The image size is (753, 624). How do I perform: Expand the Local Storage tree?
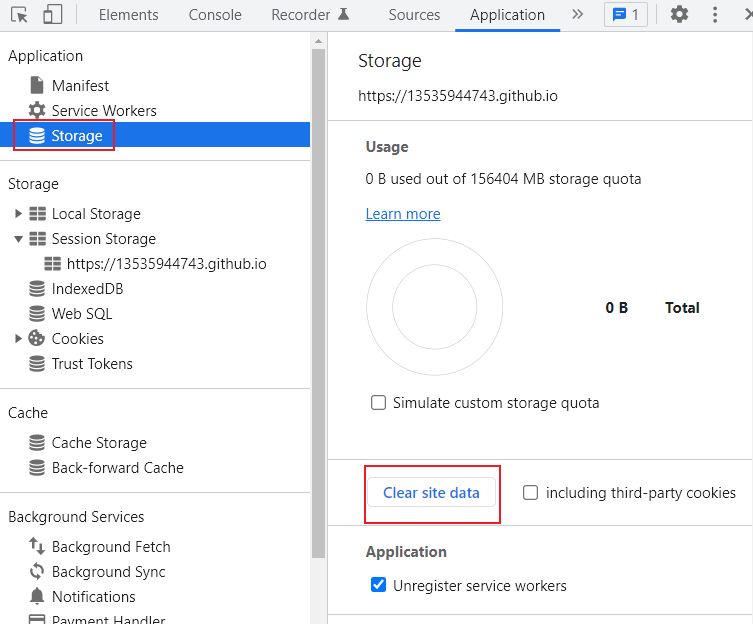[18, 214]
